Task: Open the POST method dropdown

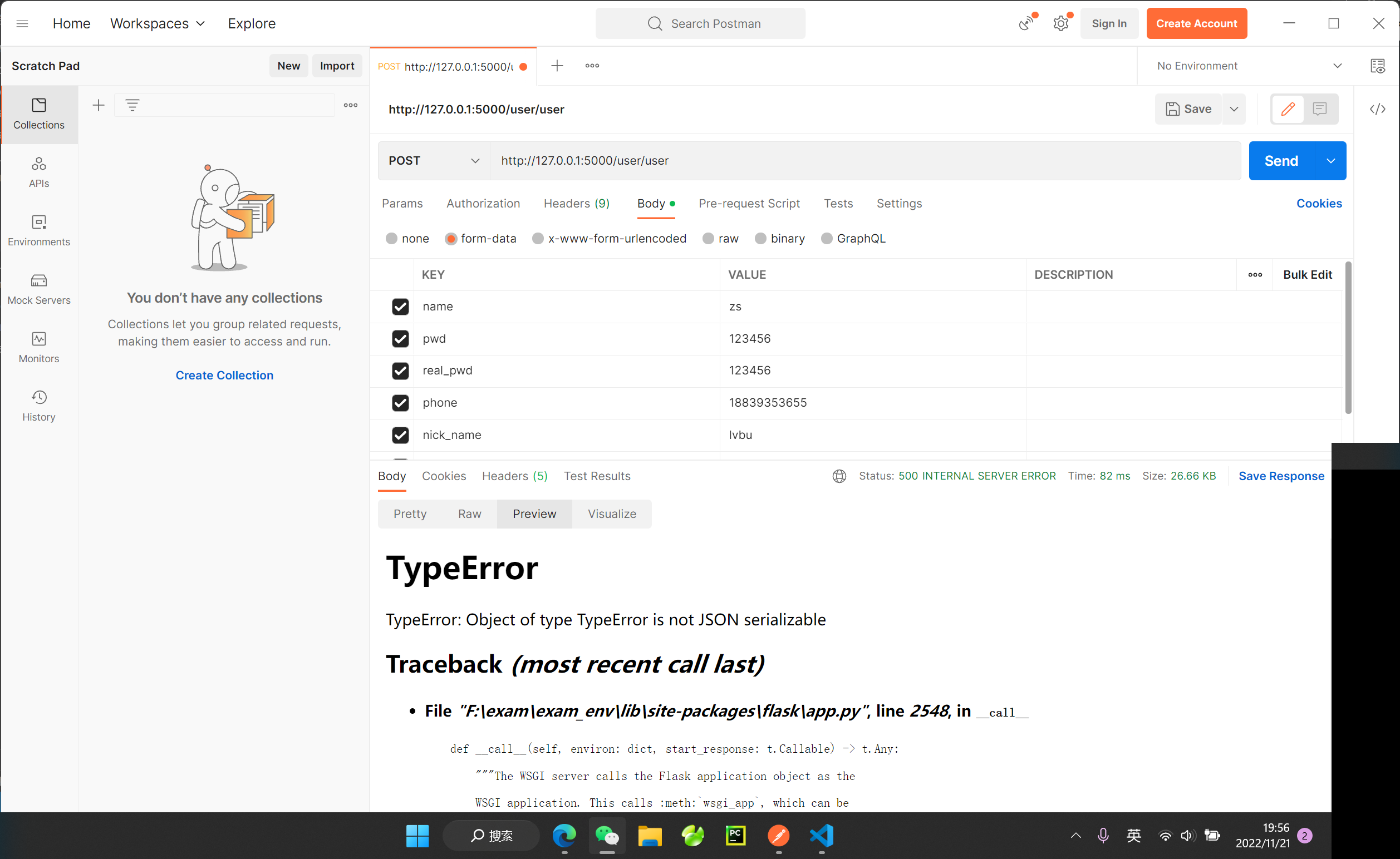Action: (x=434, y=161)
